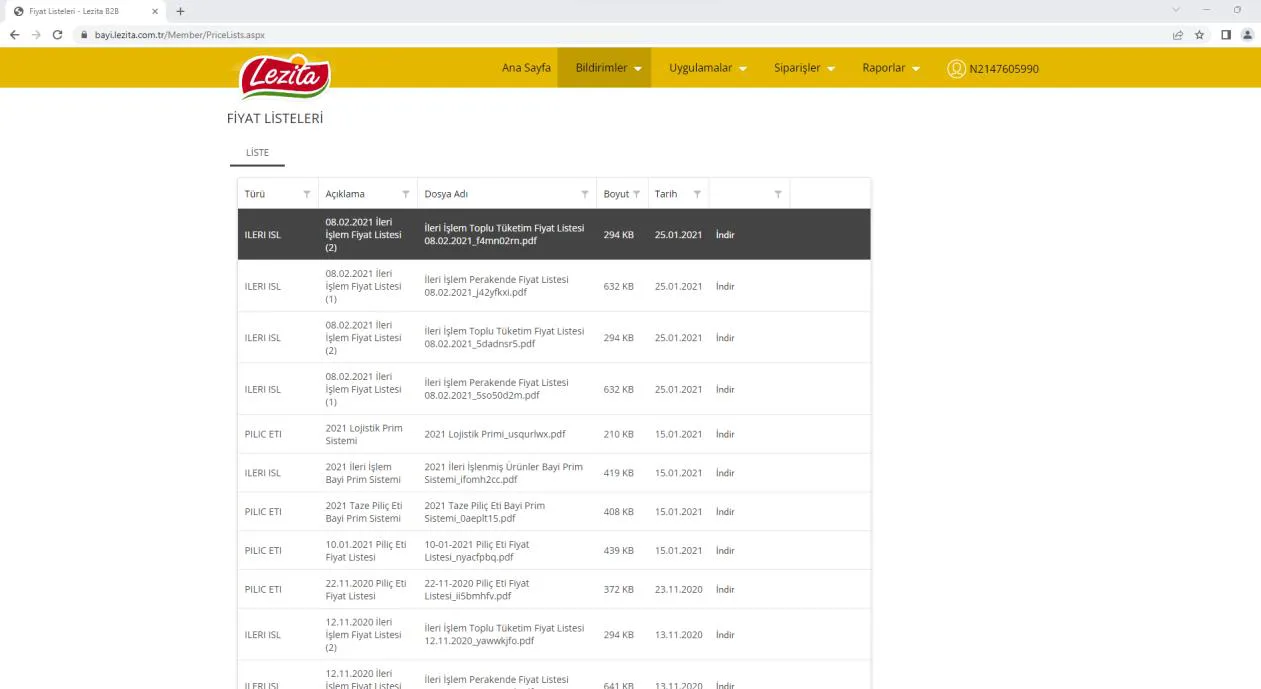
Task: Select the 210 KB size cell
Action: pyautogui.click(x=619, y=434)
